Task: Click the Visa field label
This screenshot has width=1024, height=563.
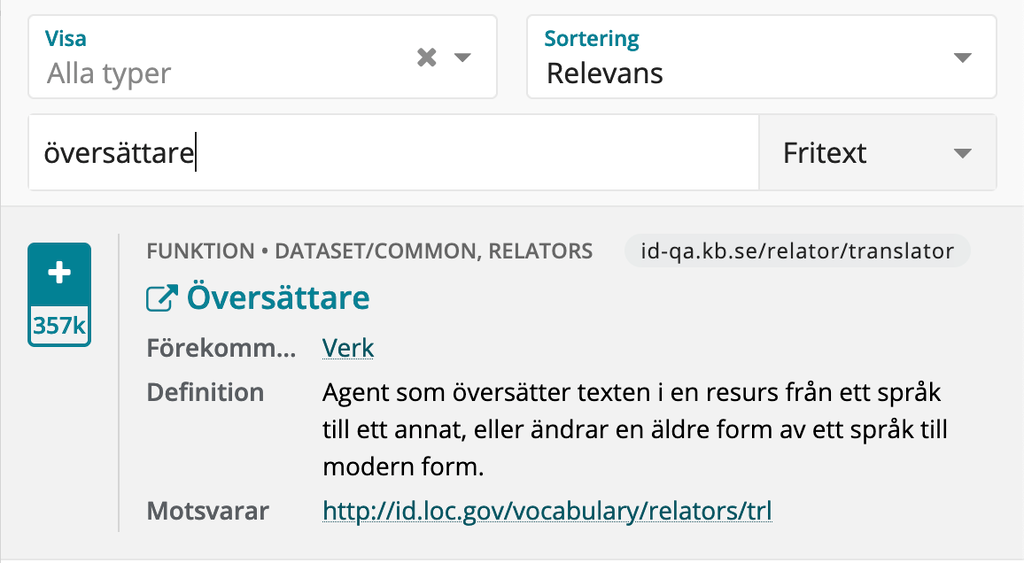Action: pos(65,39)
